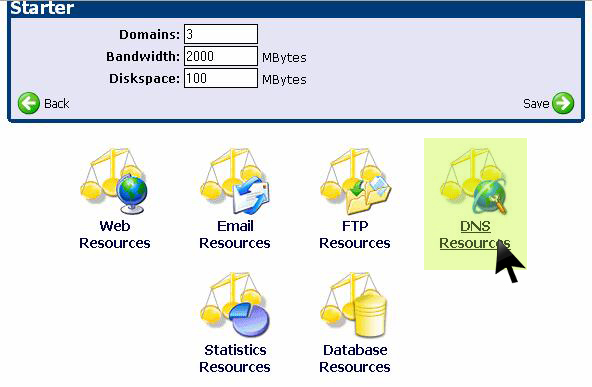Open the DNS Resources globe icon
Viewport: 592px width, 387px height.
[475, 181]
